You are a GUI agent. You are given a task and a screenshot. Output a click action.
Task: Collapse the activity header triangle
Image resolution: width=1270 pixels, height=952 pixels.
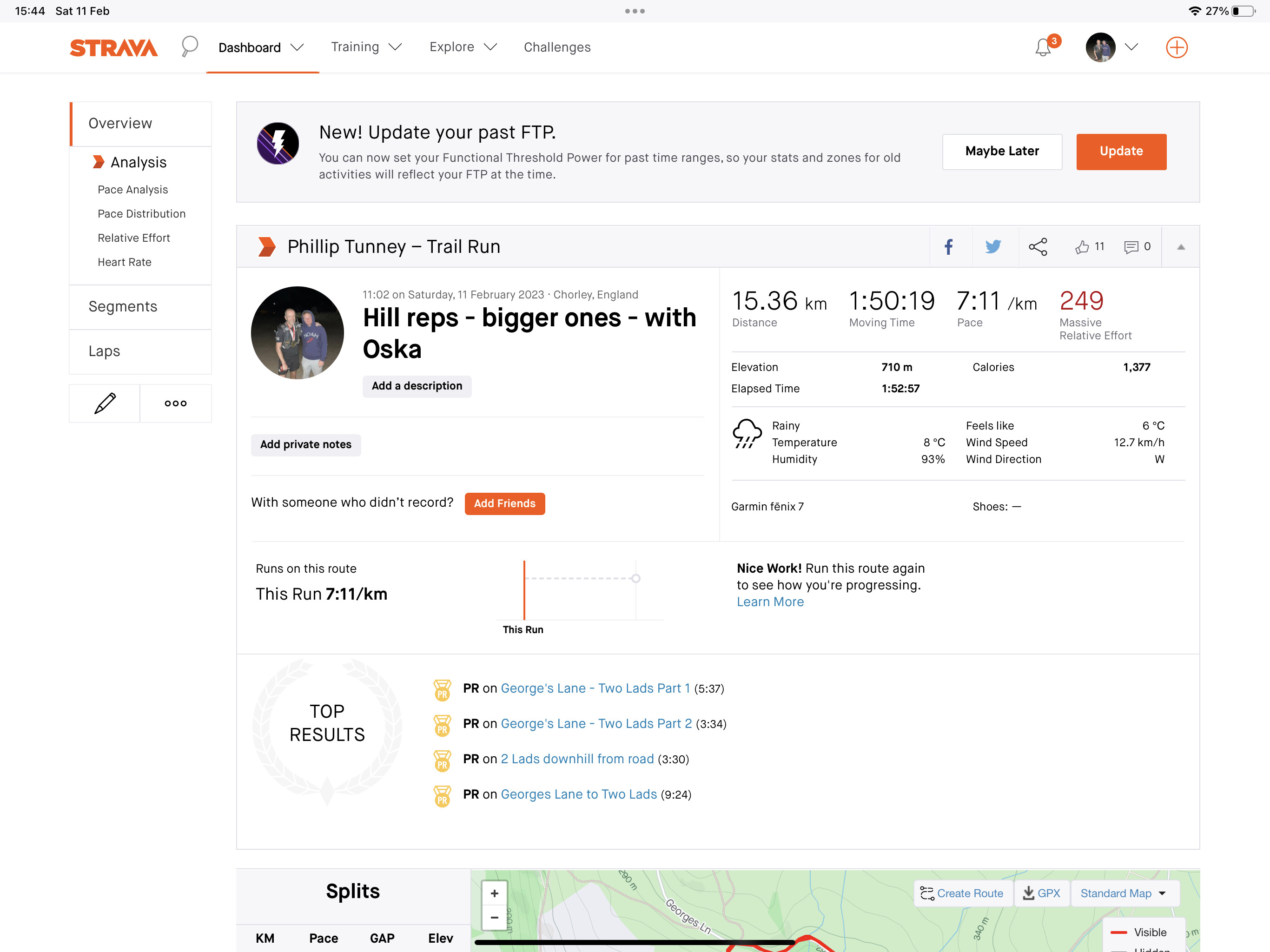(x=1180, y=247)
